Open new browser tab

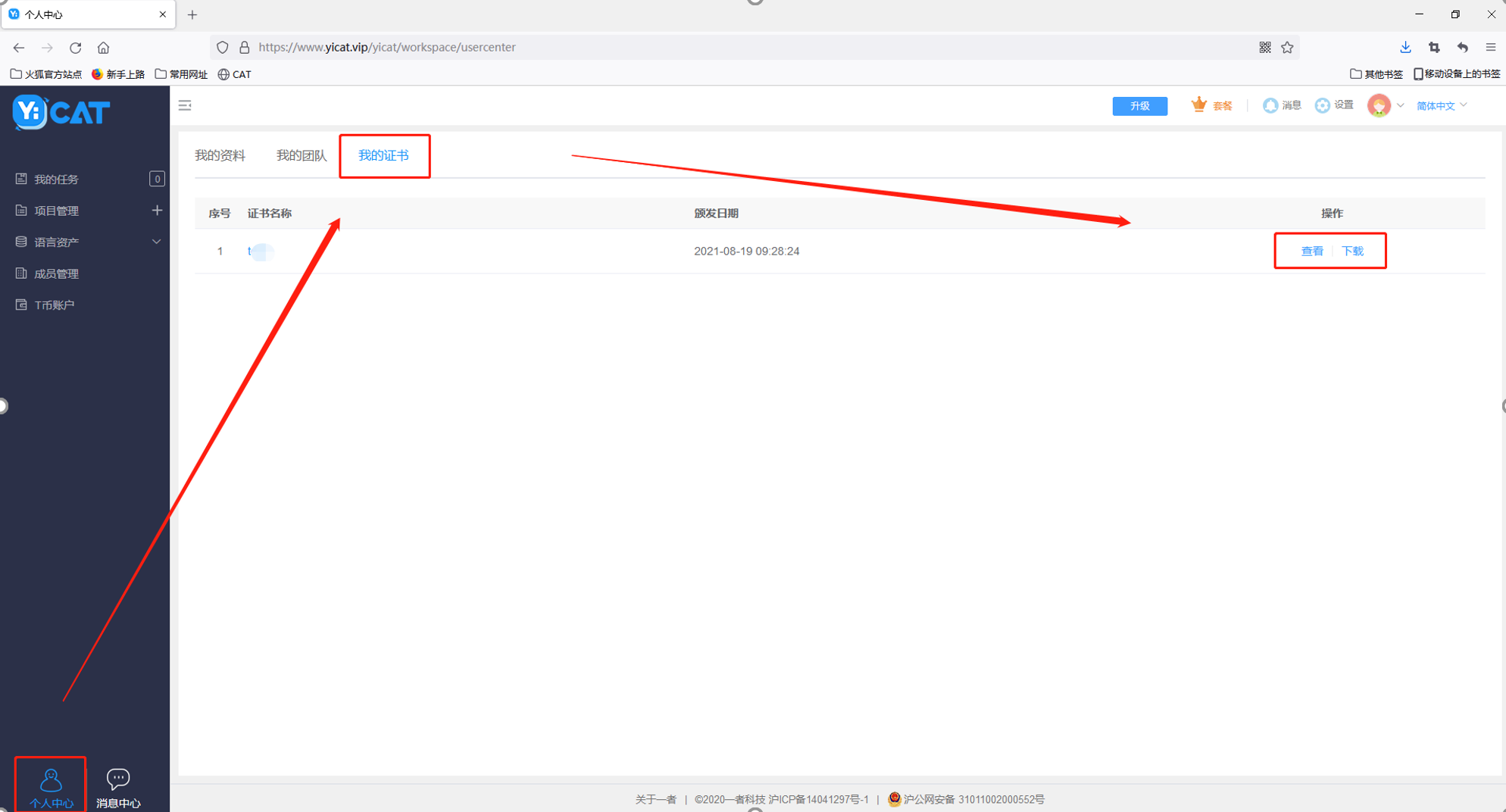click(x=192, y=14)
